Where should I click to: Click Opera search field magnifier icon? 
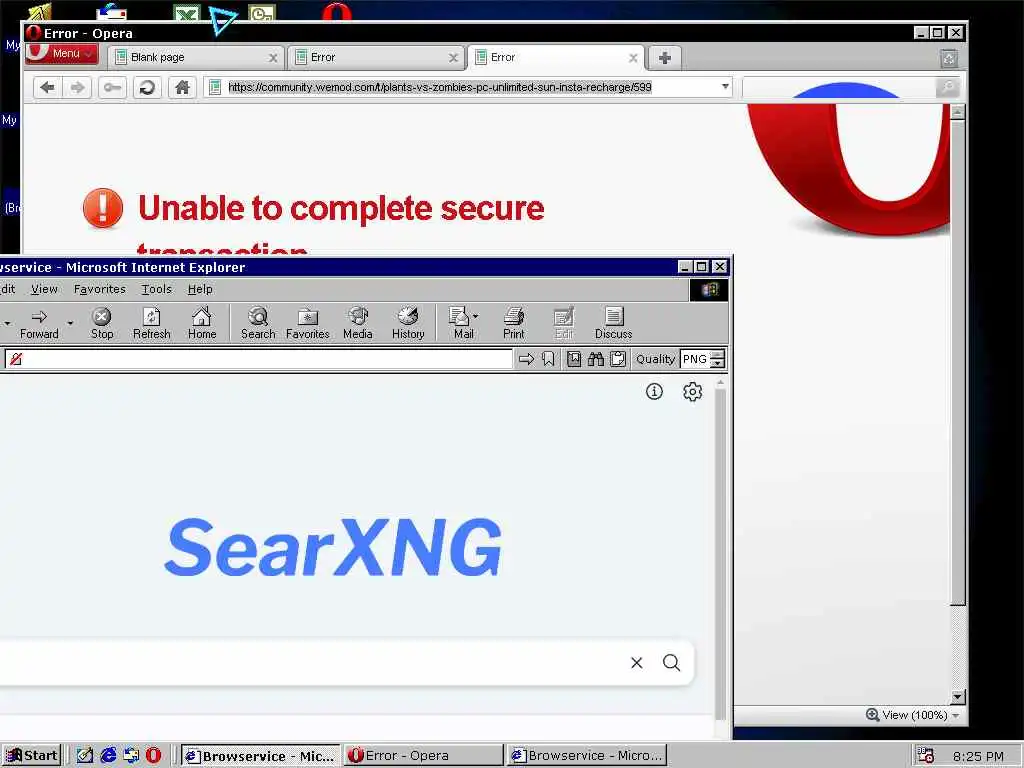[947, 87]
